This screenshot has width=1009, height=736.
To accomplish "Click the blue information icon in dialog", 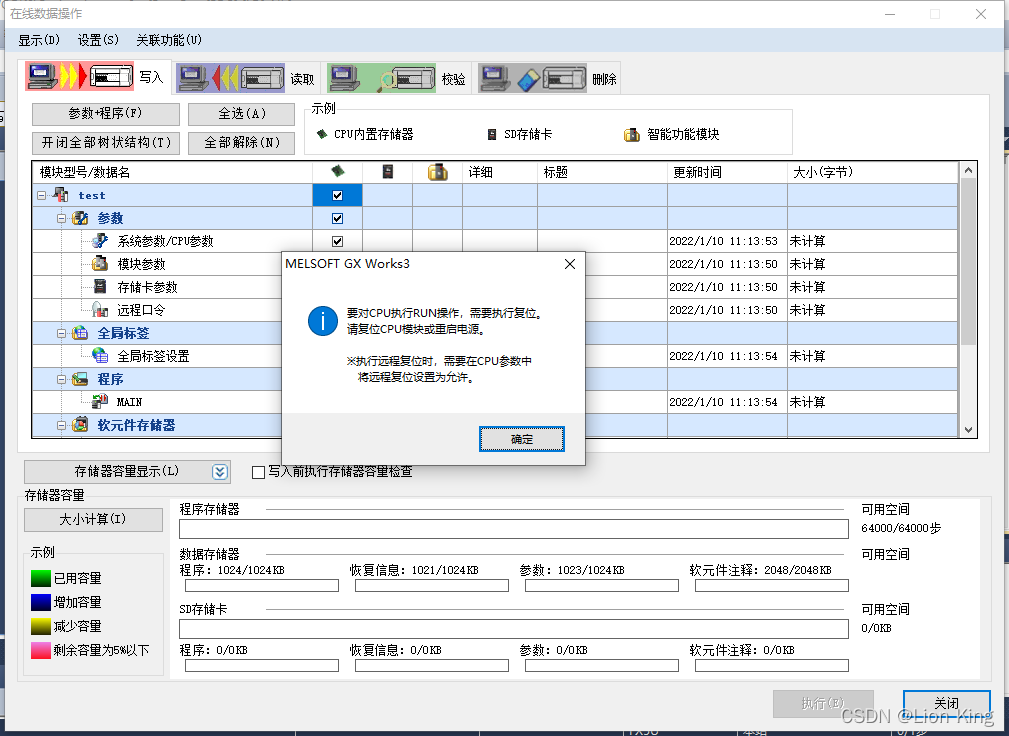I will (322, 321).
